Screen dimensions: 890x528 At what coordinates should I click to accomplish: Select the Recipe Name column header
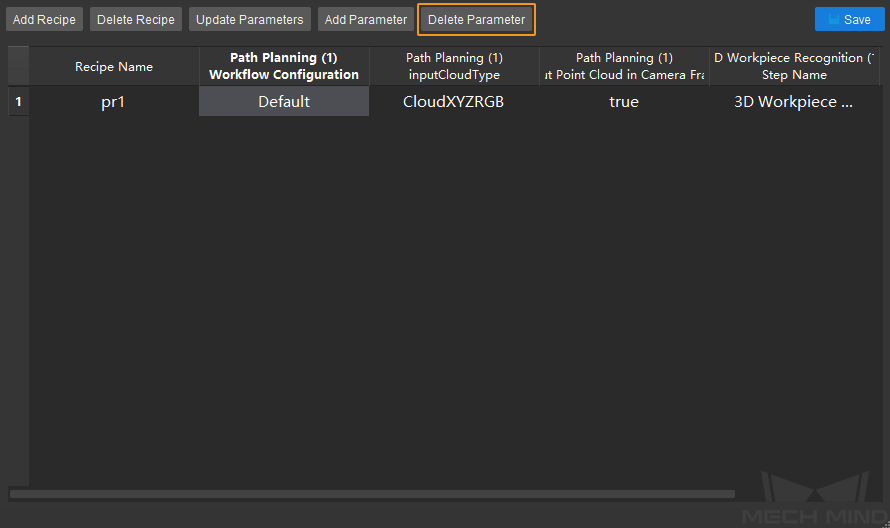pyautogui.click(x=114, y=66)
